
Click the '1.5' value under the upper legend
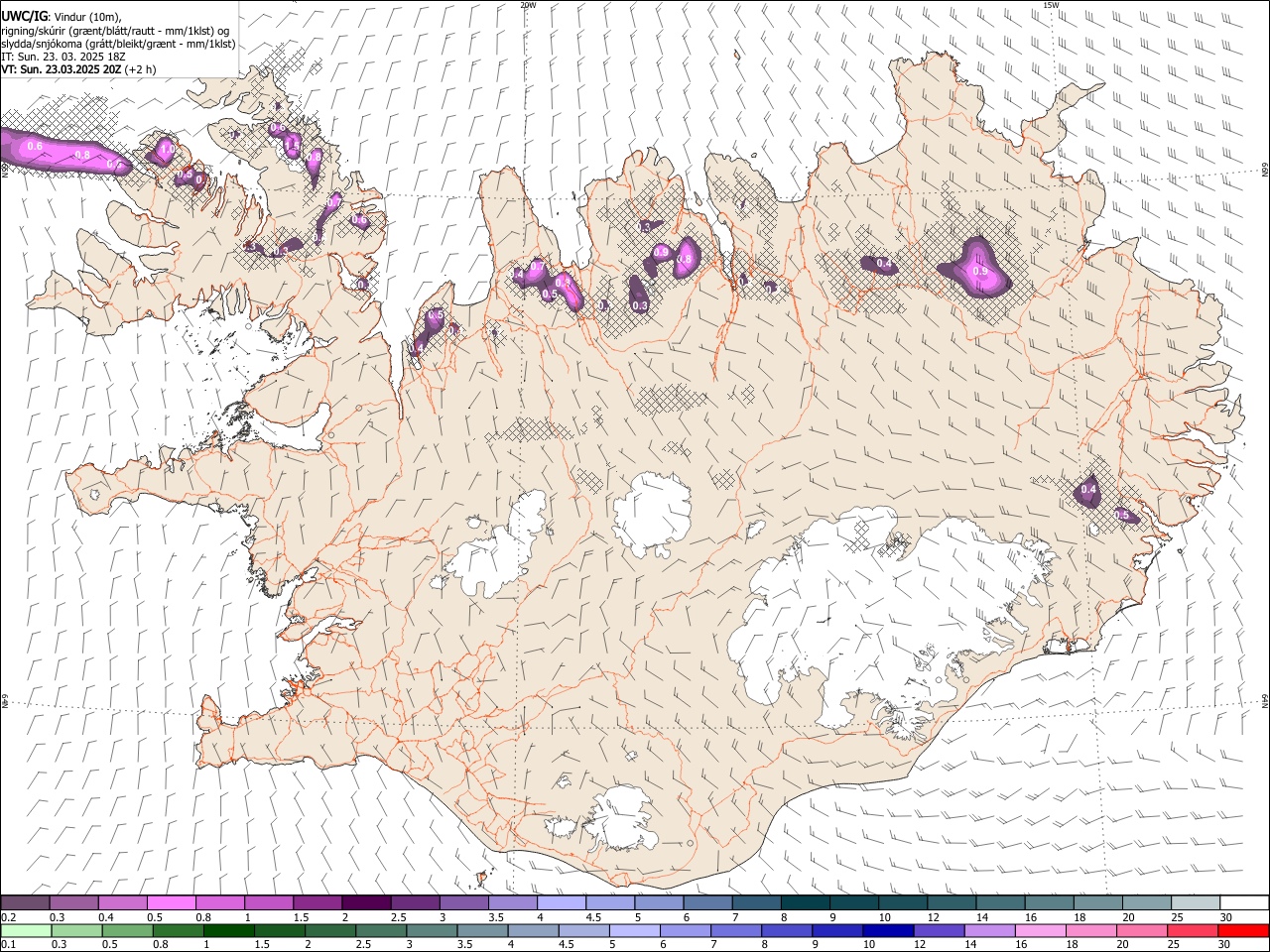[x=301, y=917]
